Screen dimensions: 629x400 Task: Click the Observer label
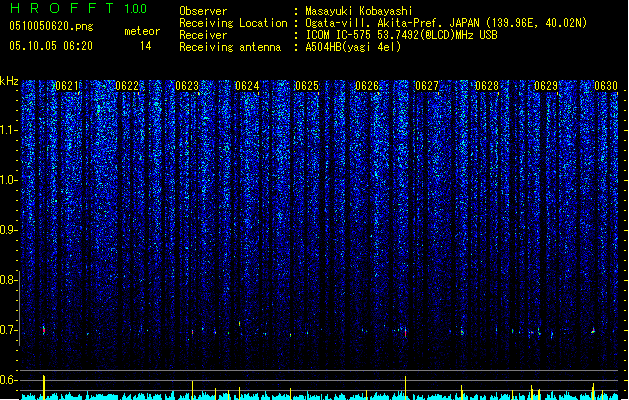click(x=203, y=11)
